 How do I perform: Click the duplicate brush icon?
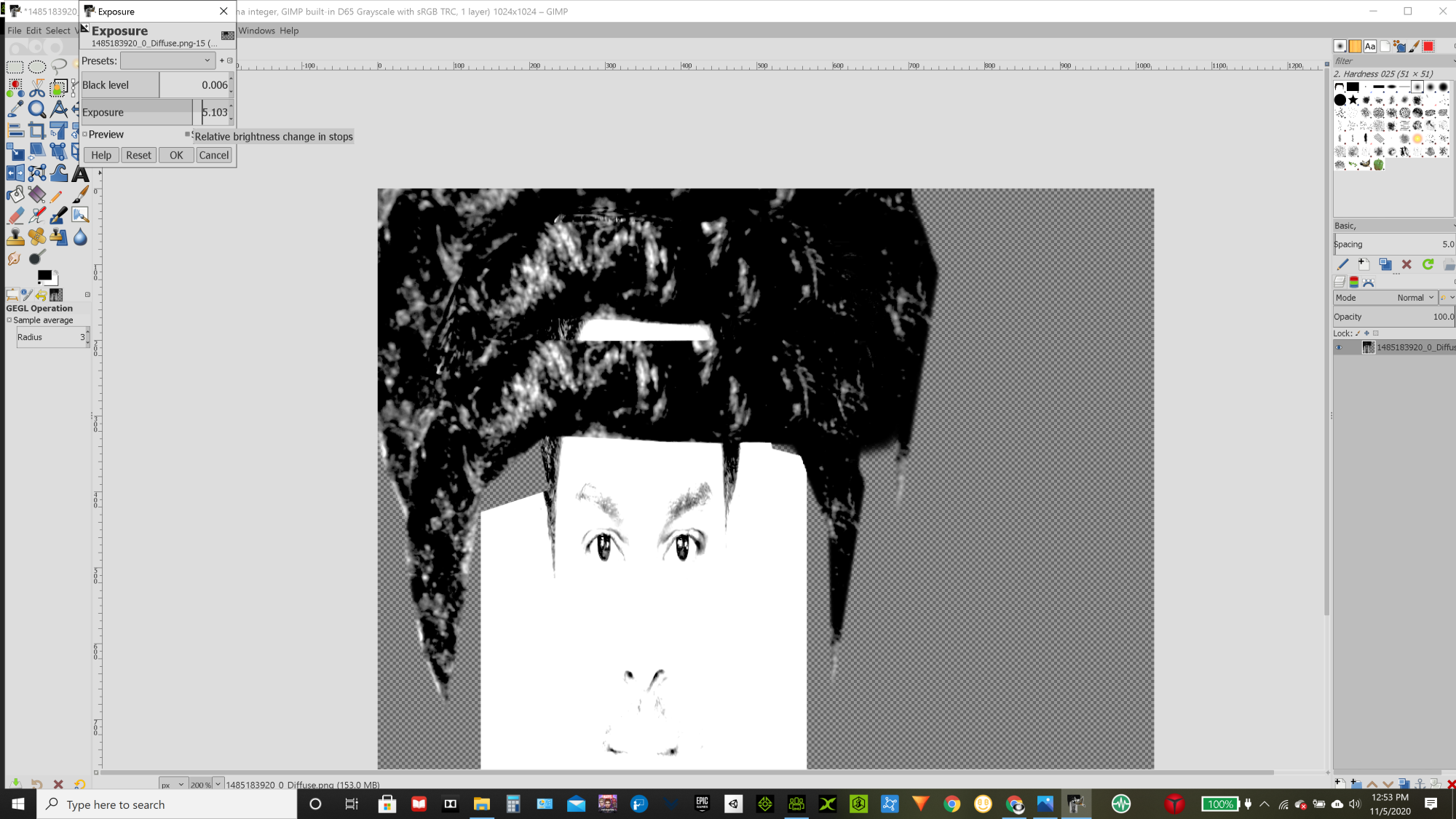1385,264
